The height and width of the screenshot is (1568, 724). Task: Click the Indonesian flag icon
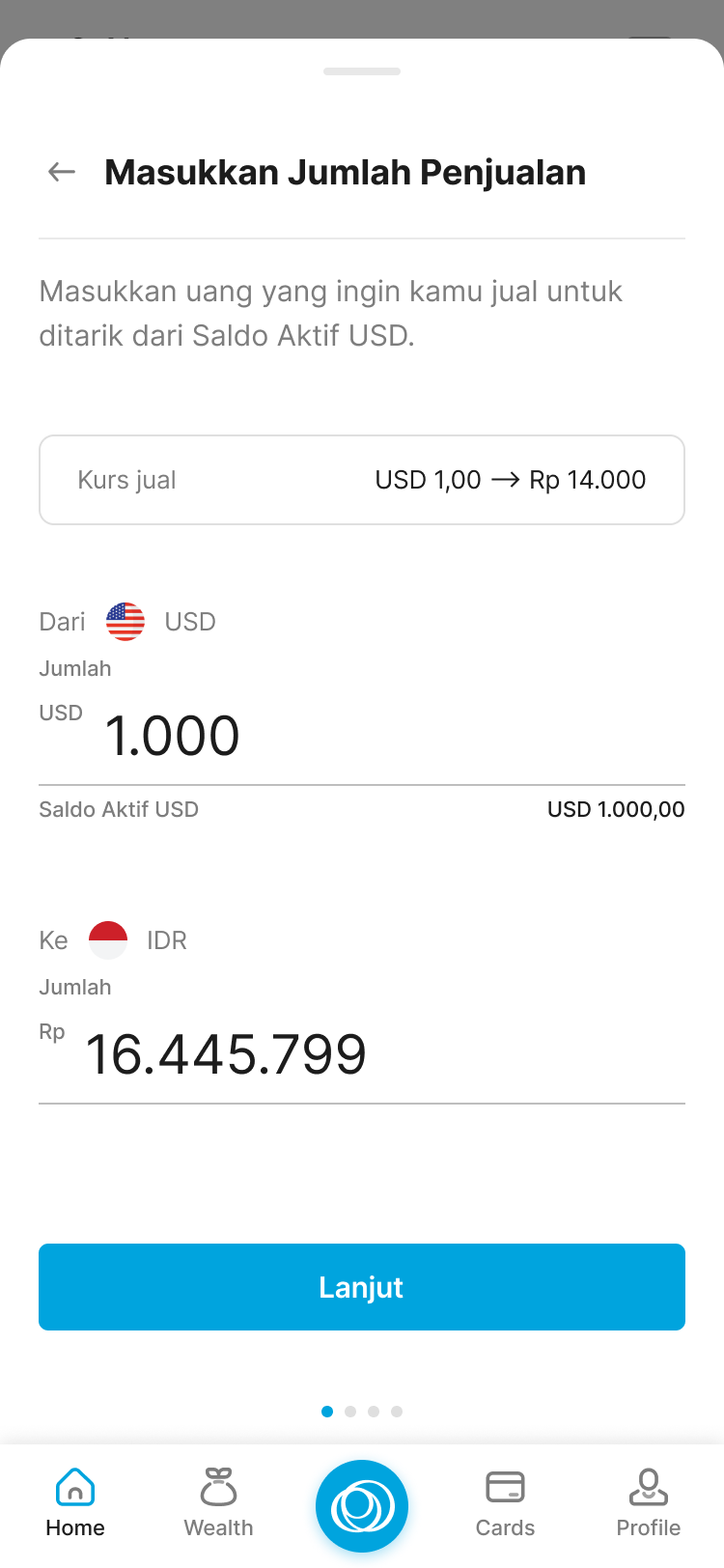(108, 940)
